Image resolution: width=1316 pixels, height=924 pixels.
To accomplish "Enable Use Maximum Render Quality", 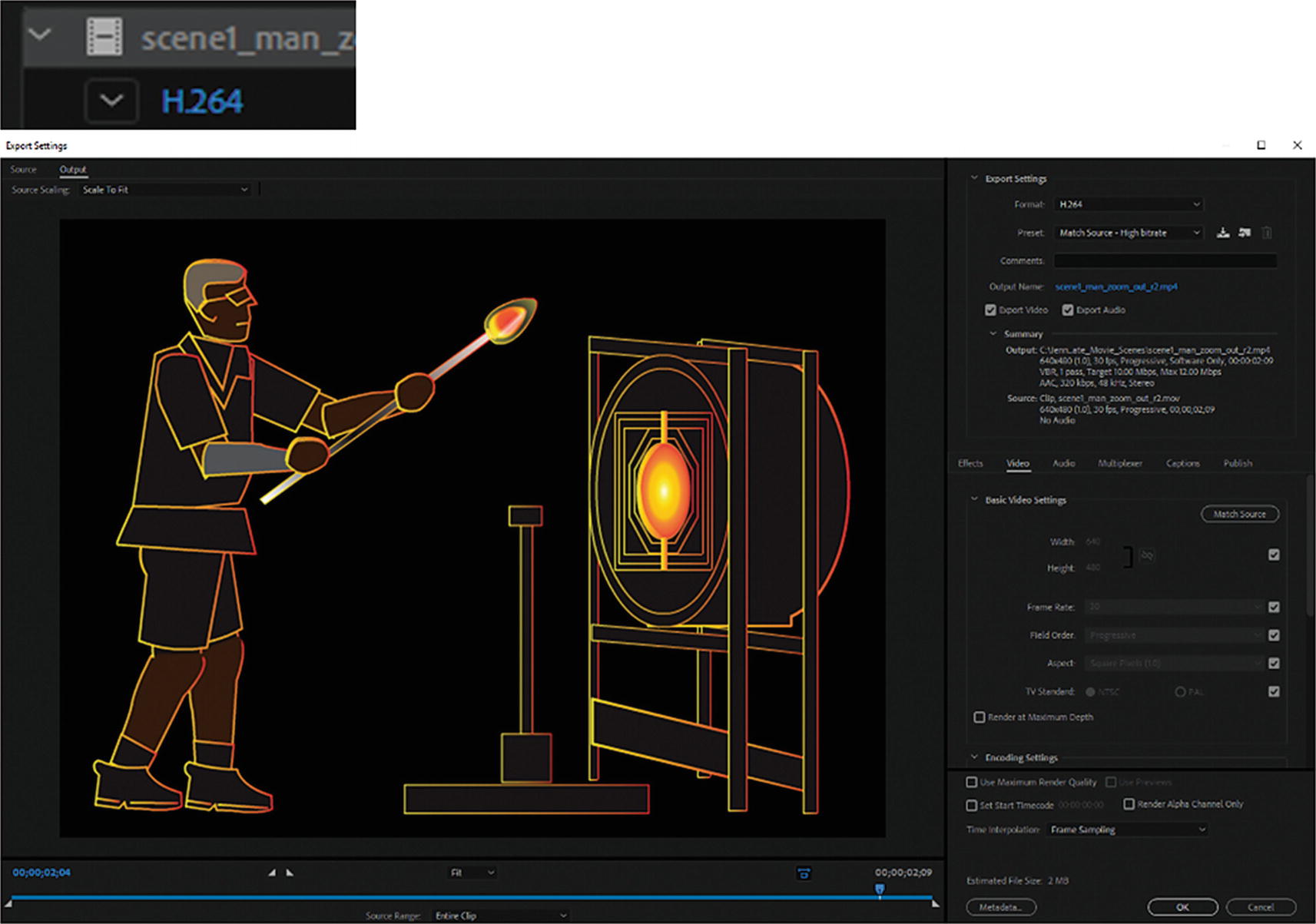I will coord(972,782).
